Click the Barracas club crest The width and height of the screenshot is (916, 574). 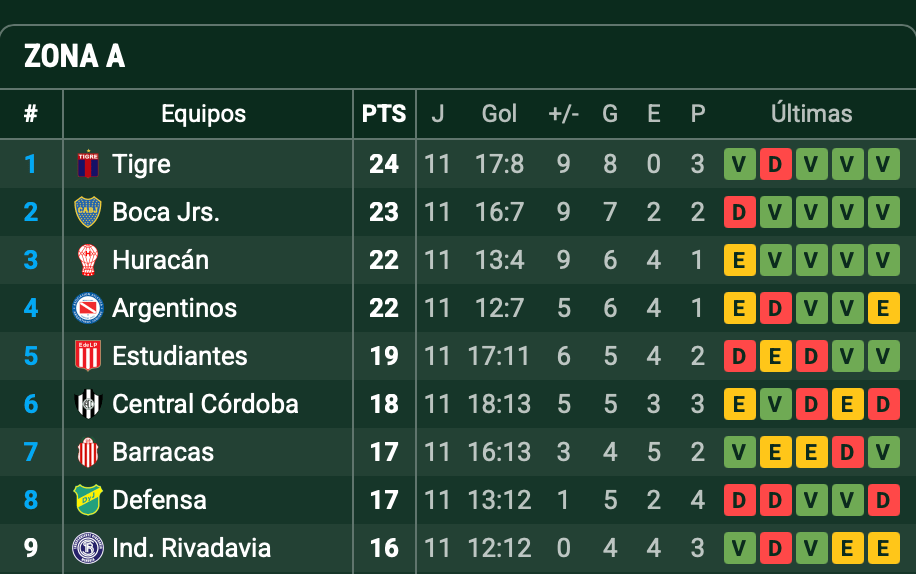pyautogui.click(x=88, y=452)
